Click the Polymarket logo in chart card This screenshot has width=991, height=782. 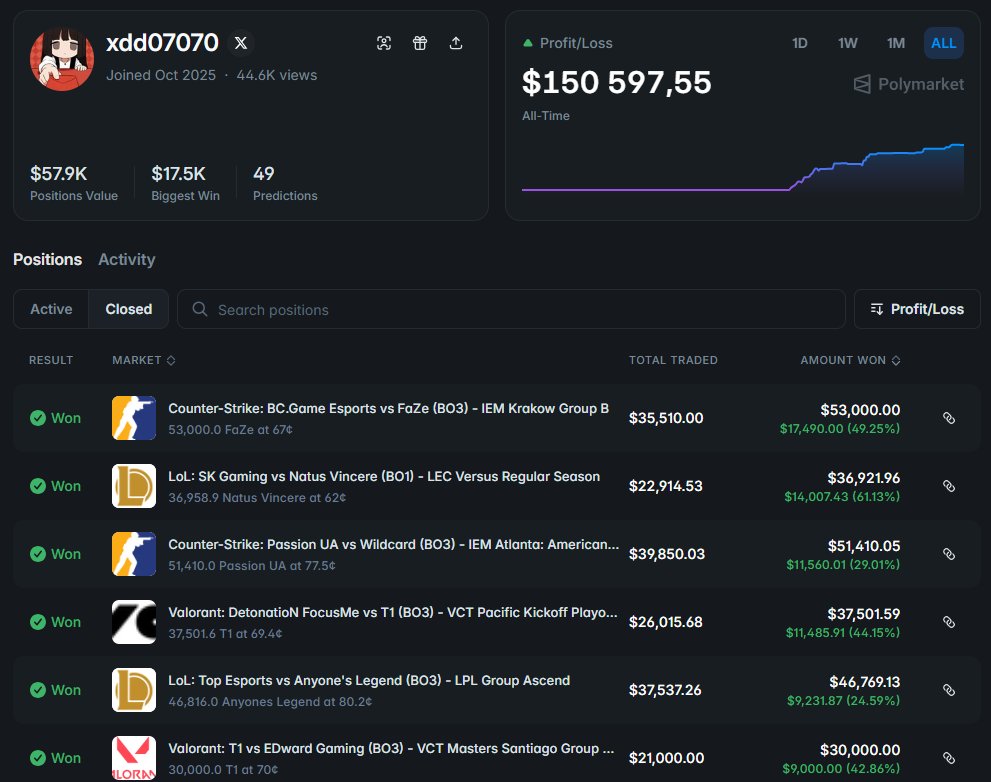tap(908, 84)
